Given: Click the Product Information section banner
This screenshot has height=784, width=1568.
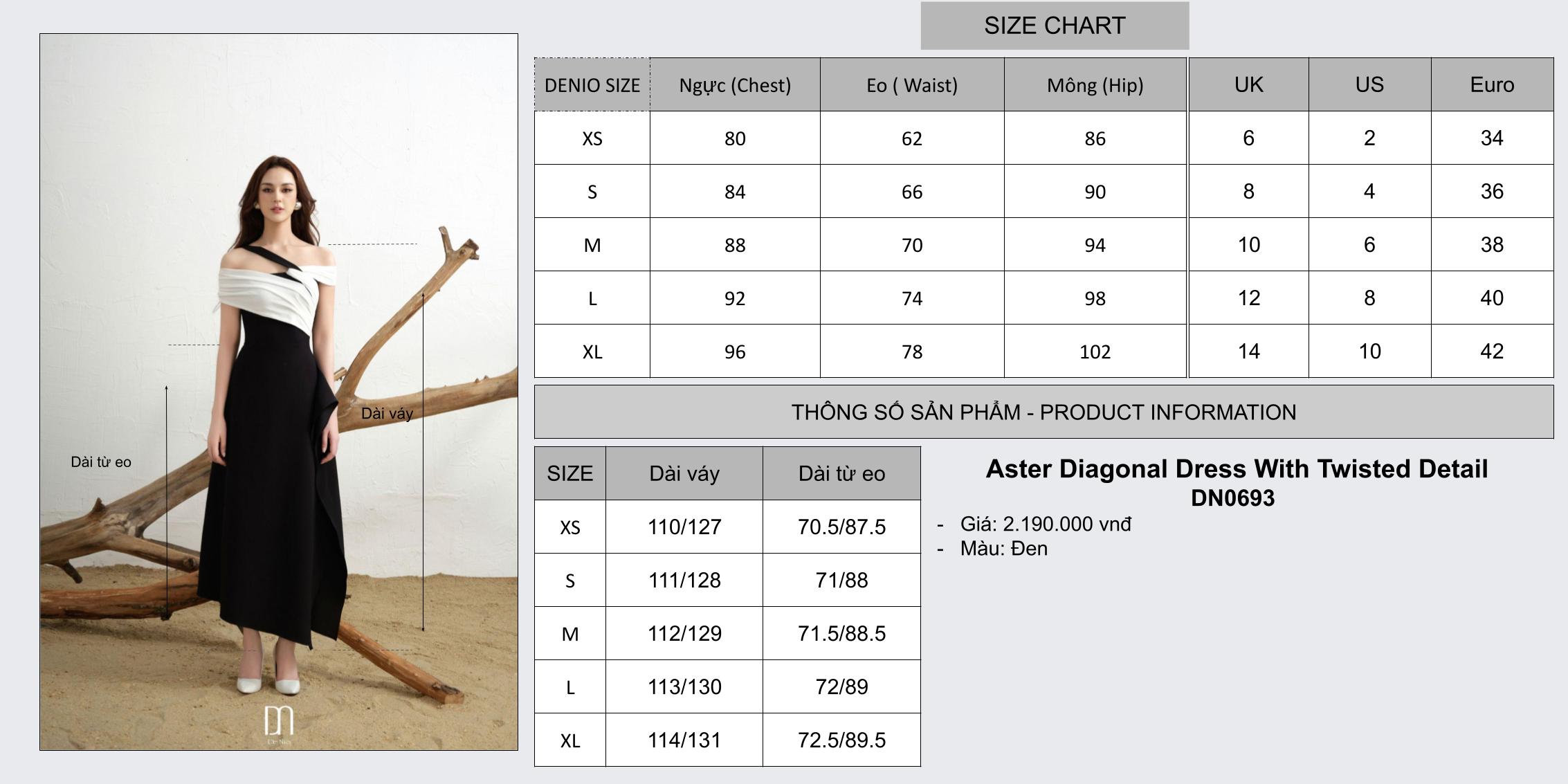Looking at the screenshot, I should point(1043,412).
